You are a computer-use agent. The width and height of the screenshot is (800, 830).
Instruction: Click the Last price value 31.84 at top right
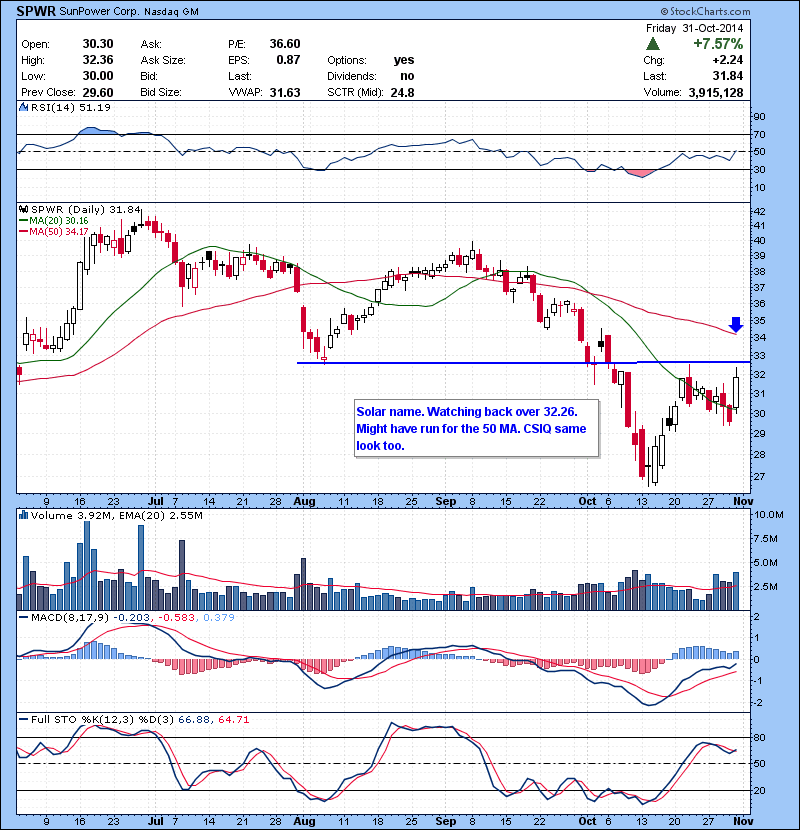[x=727, y=76]
